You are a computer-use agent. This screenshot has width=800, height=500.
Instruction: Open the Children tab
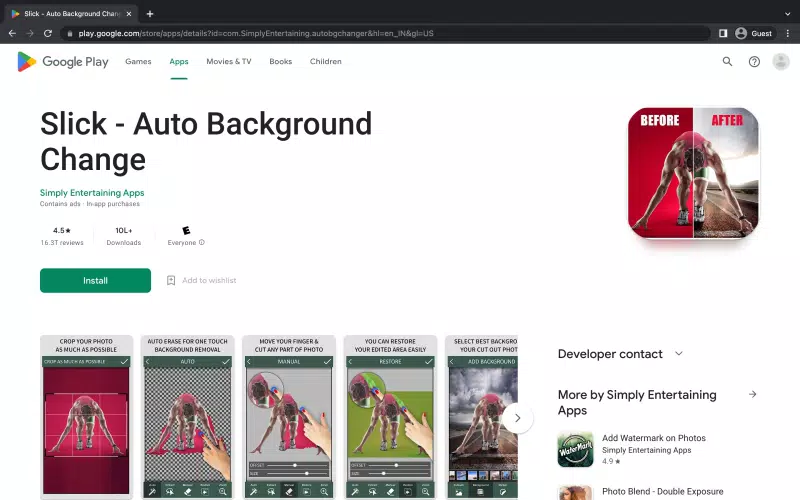pos(326,61)
